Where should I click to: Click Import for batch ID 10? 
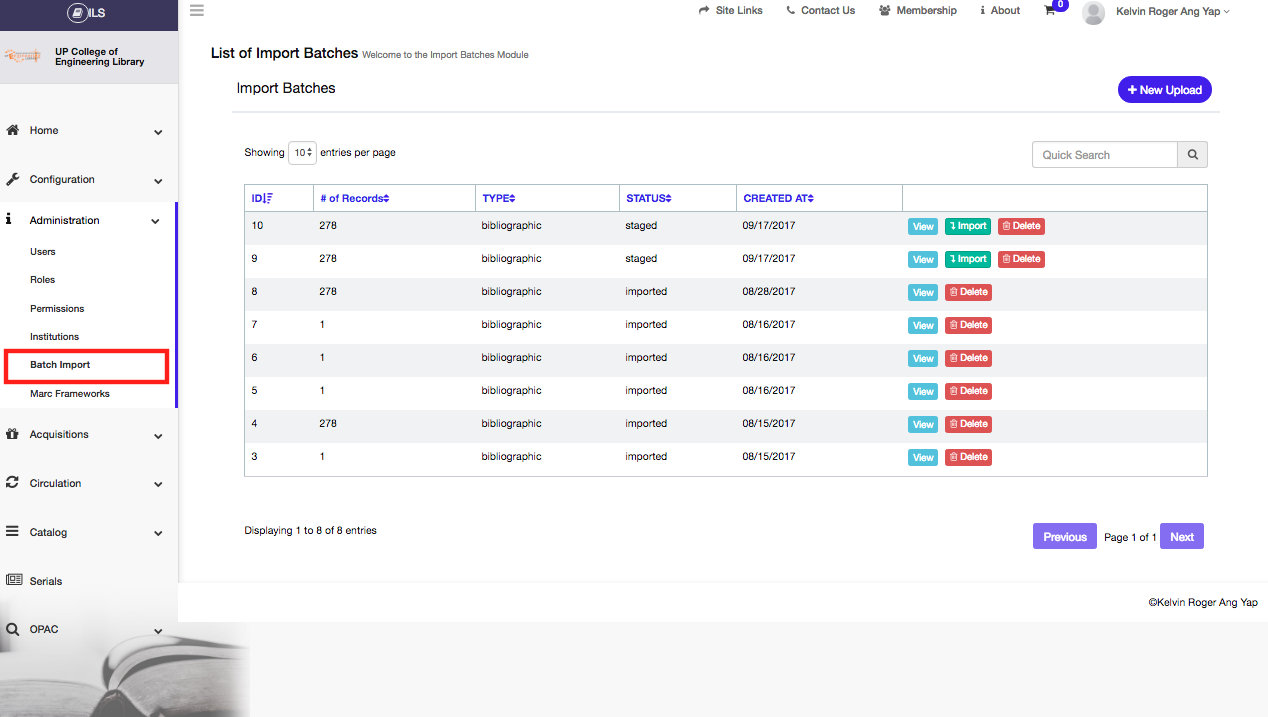tap(967, 226)
